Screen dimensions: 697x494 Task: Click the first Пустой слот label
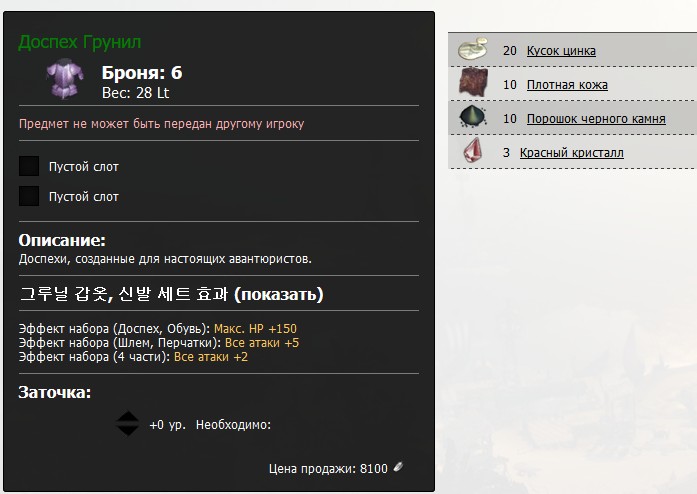click(84, 167)
